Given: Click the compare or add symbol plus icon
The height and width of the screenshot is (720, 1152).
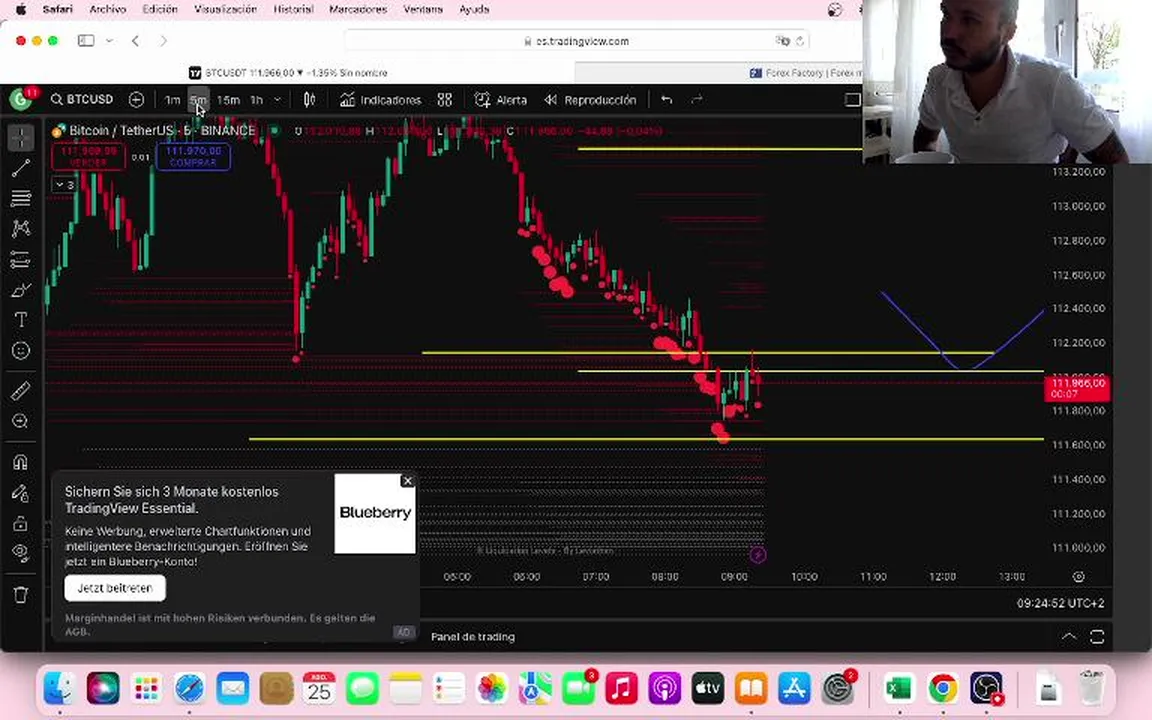Looking at the screenshot, I should 136,99.
